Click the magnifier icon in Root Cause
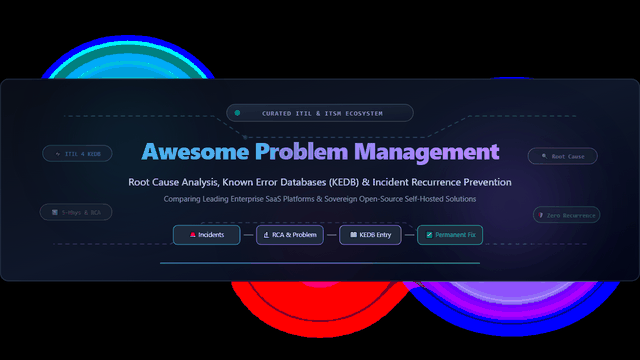 (x=544, y=156)
